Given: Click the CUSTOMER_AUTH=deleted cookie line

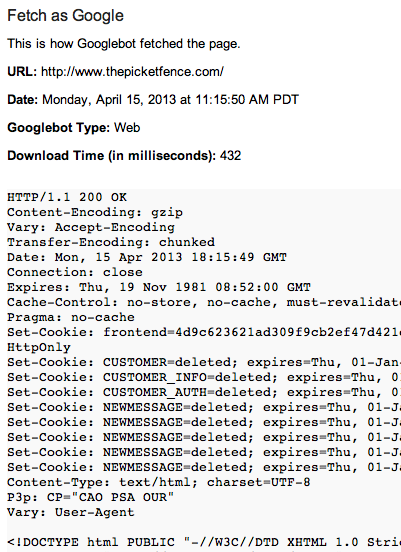Looking at the screenshot, I should [x=204, y=392].
